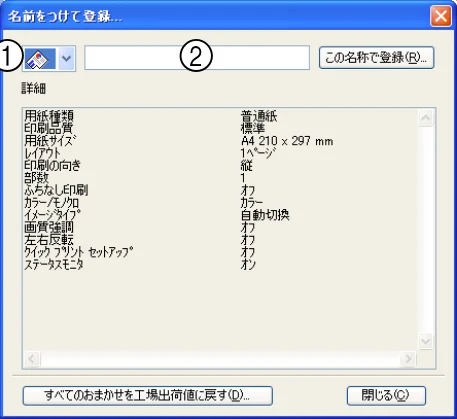Select the レイアウト row label
457x419 pixels.
[43, 153]
